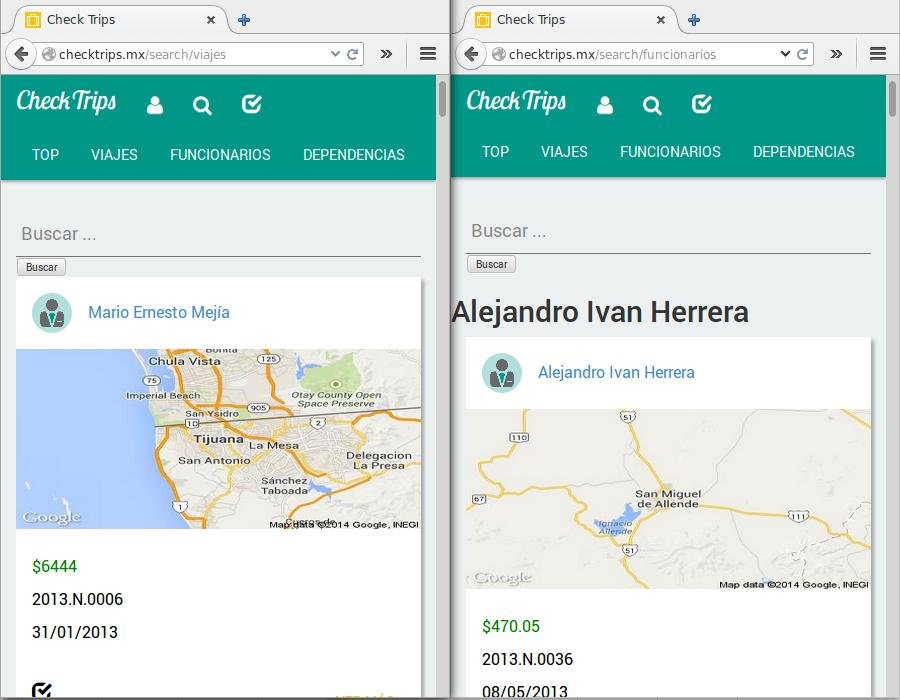Click the date 31/01/2013

click(75, 632)
